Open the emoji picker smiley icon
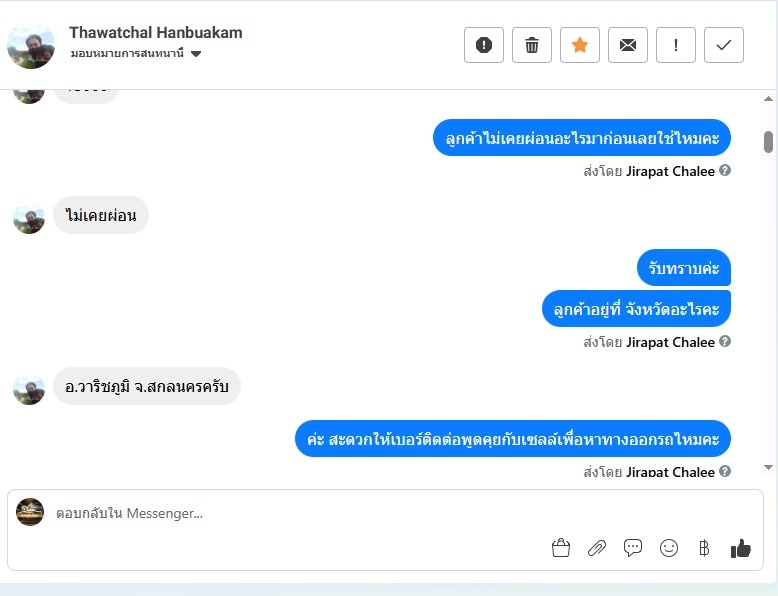 (669, 548)
